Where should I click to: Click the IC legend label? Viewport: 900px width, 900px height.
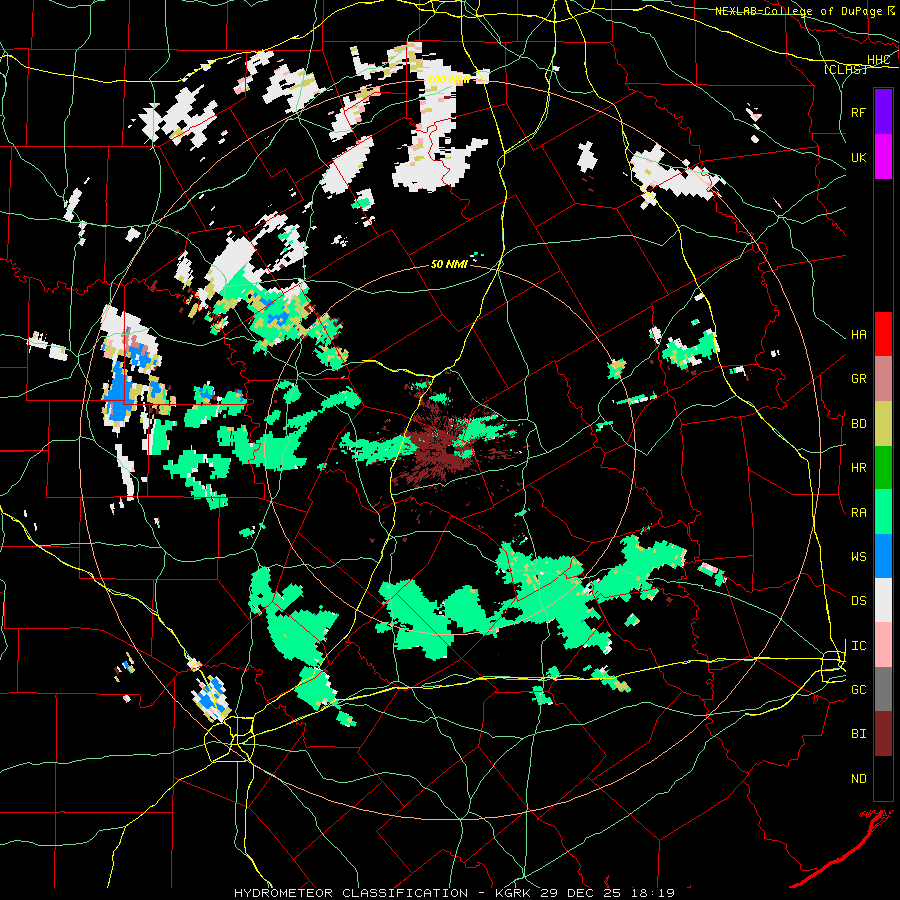[859, 646]
